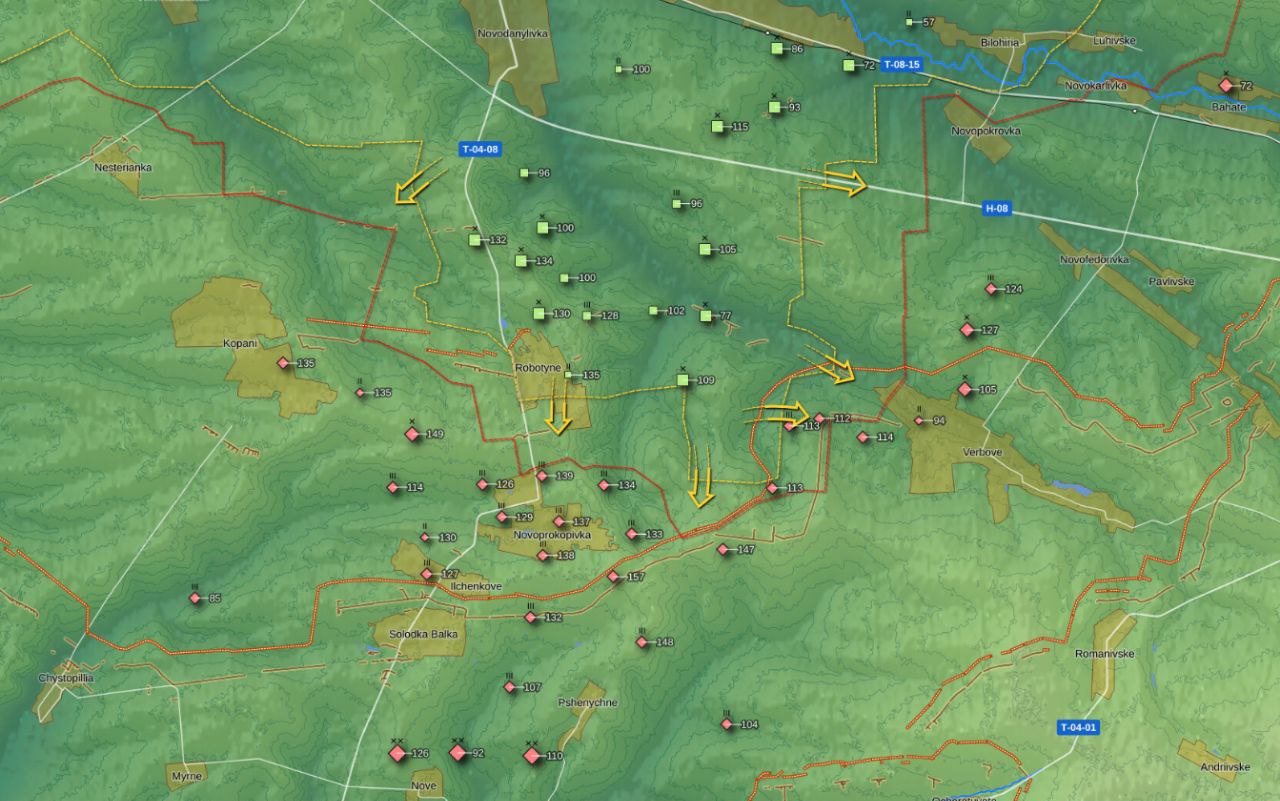This screenshot has height=801, width=1280.
Task: Click the Robotyne town label
Action: [x=538, y=368]
